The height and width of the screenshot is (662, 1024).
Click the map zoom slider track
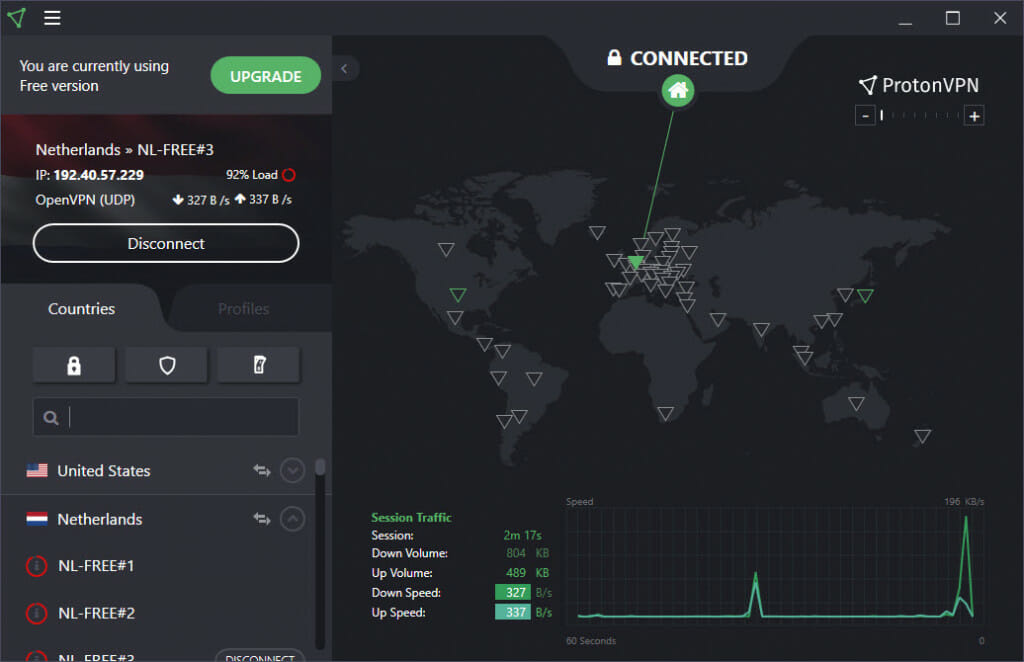coord(920,116)
